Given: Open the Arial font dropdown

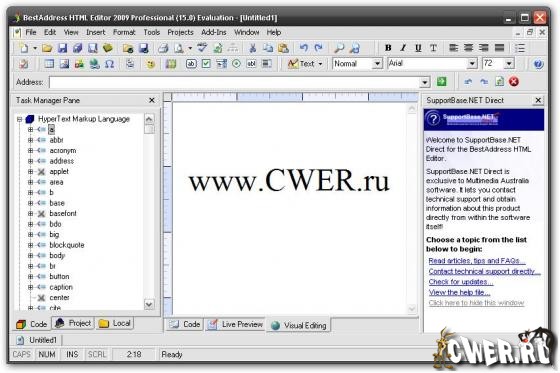Looking at the screenshot, I should click(x=472, y=64).
